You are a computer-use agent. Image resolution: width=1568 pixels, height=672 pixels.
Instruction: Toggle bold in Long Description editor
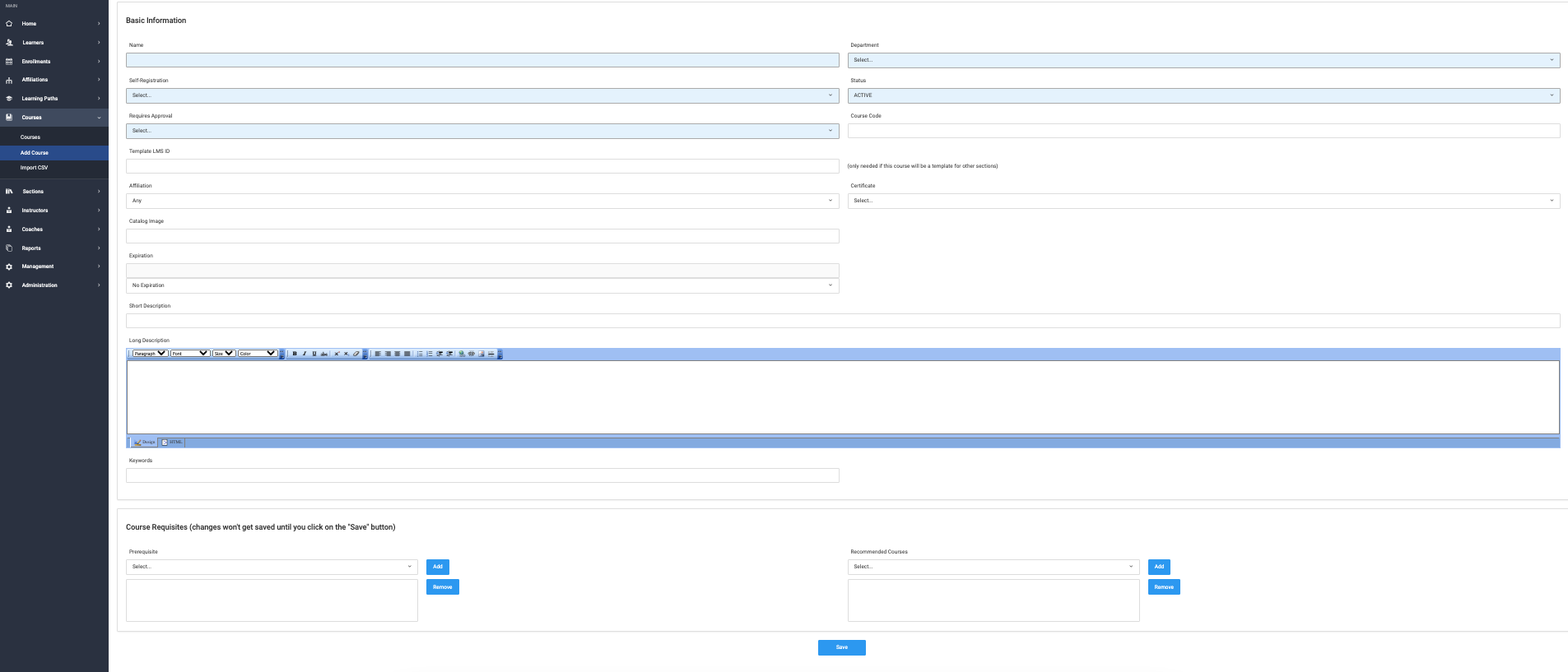(295, 354)
